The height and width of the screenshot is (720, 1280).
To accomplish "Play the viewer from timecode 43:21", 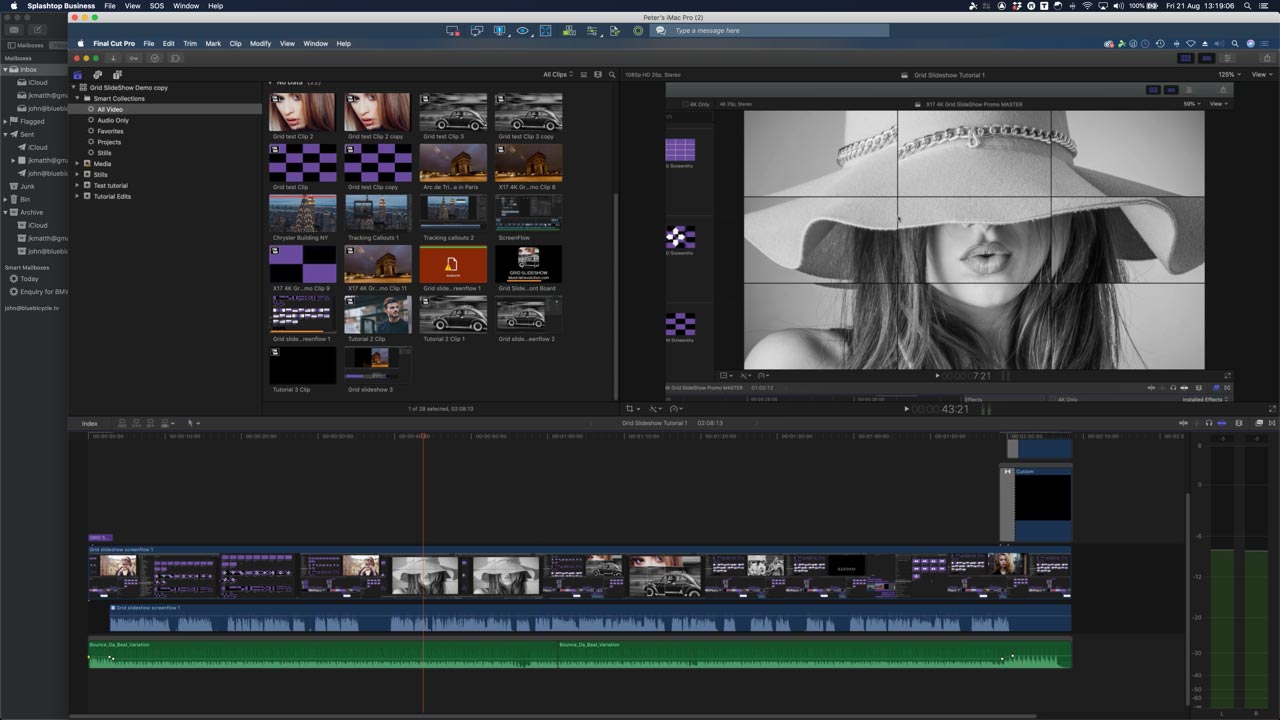I will tap(906, 408).
